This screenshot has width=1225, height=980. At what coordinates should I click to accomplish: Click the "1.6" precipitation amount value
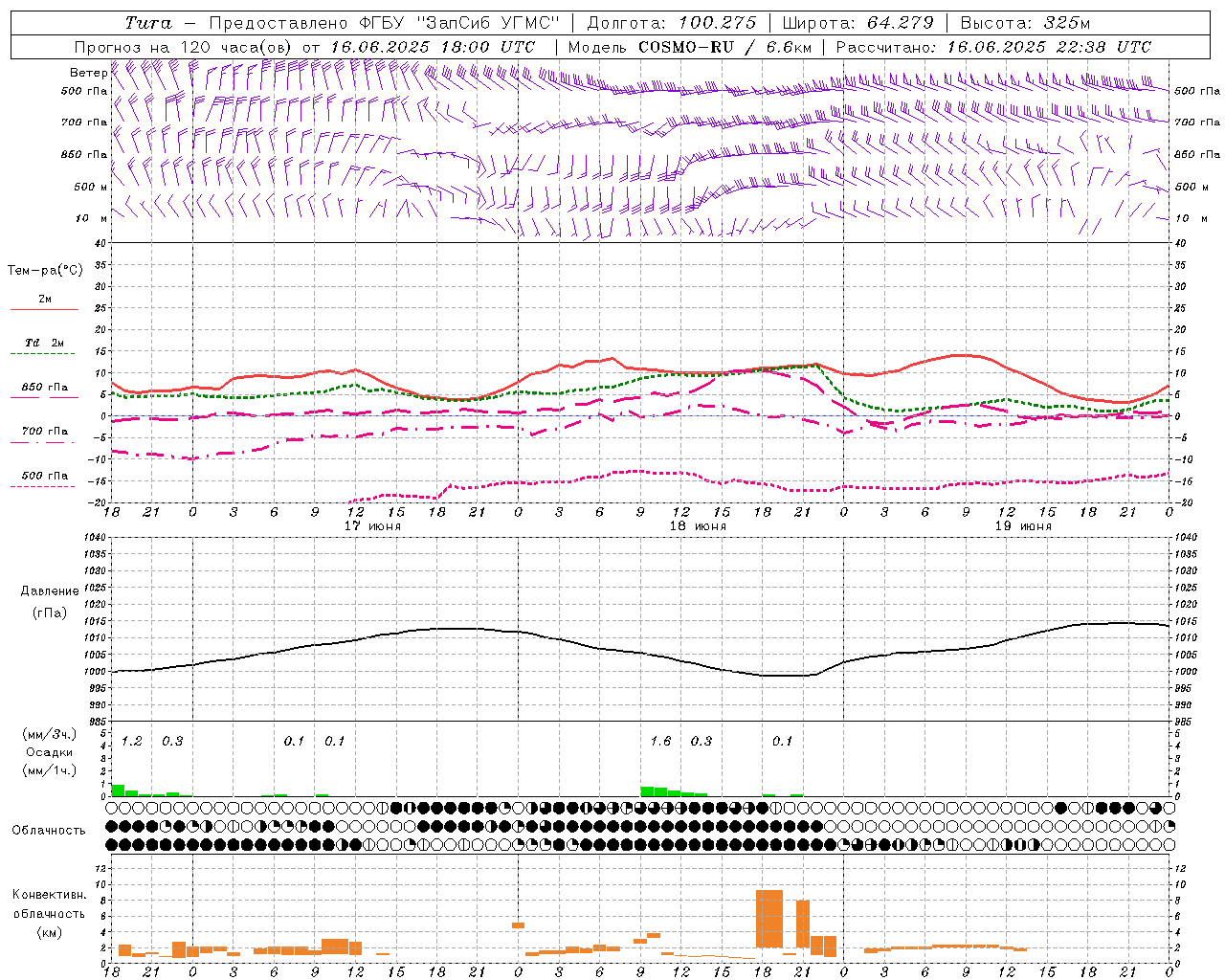(x=660, y=741)
